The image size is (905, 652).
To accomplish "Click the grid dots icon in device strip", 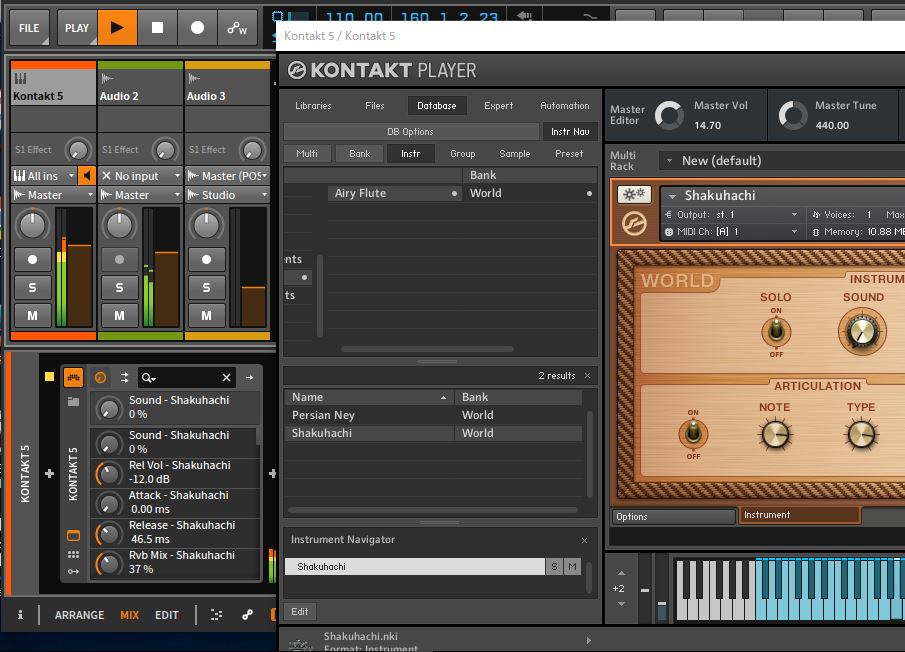I will coord(73,554).
